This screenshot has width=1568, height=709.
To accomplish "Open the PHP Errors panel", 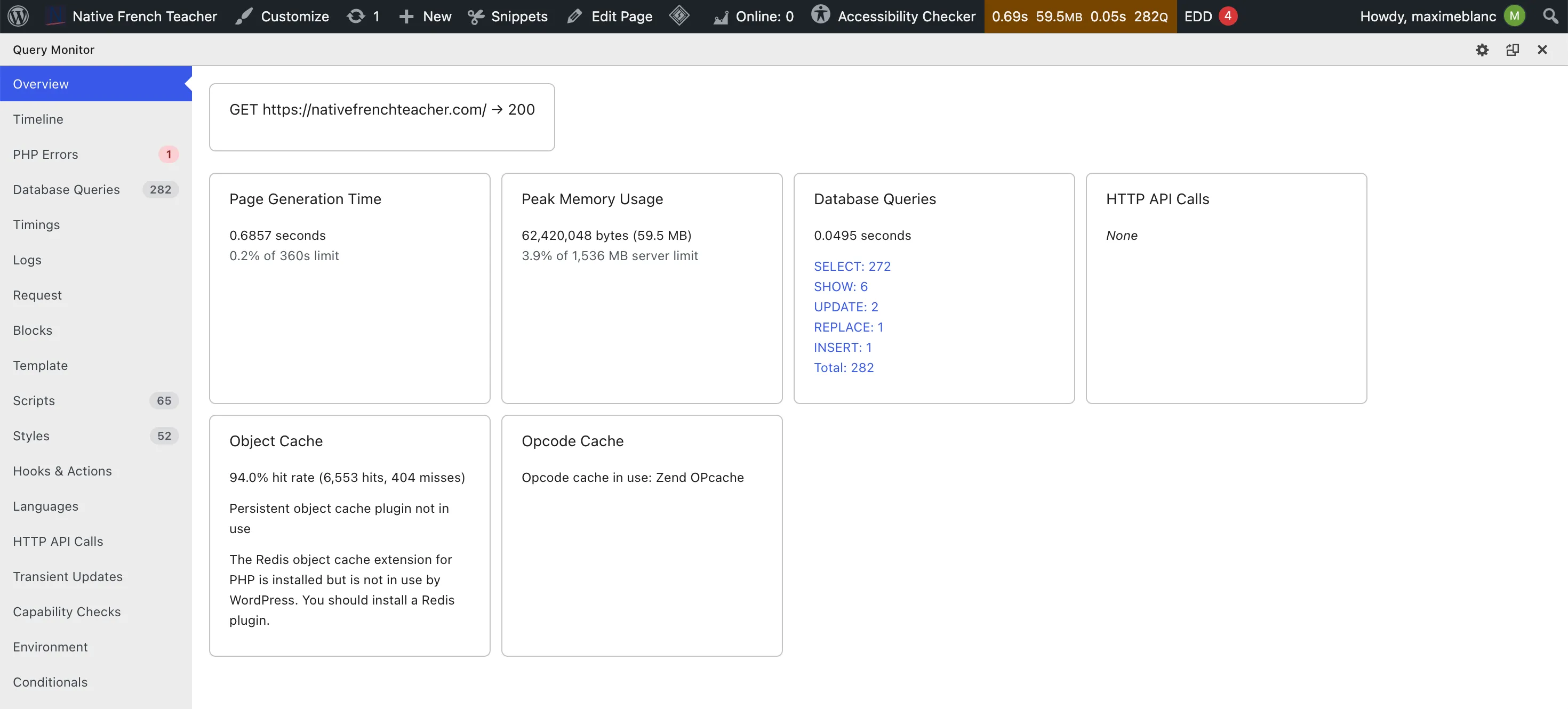I will coord(95,155).
